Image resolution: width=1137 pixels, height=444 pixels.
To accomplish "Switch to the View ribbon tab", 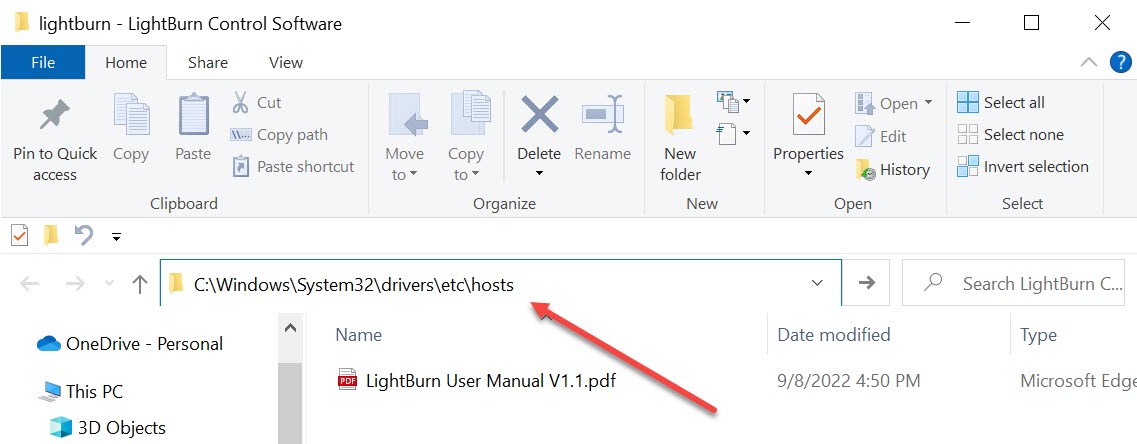I will [x=286, y=62].
